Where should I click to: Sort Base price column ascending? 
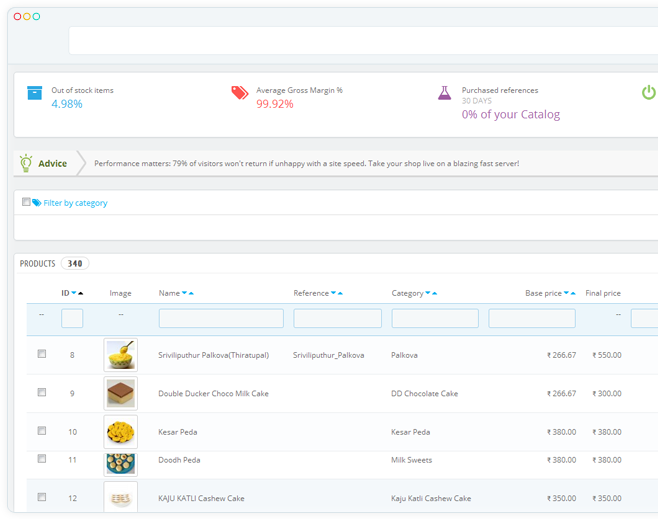[x=573, y=293]
